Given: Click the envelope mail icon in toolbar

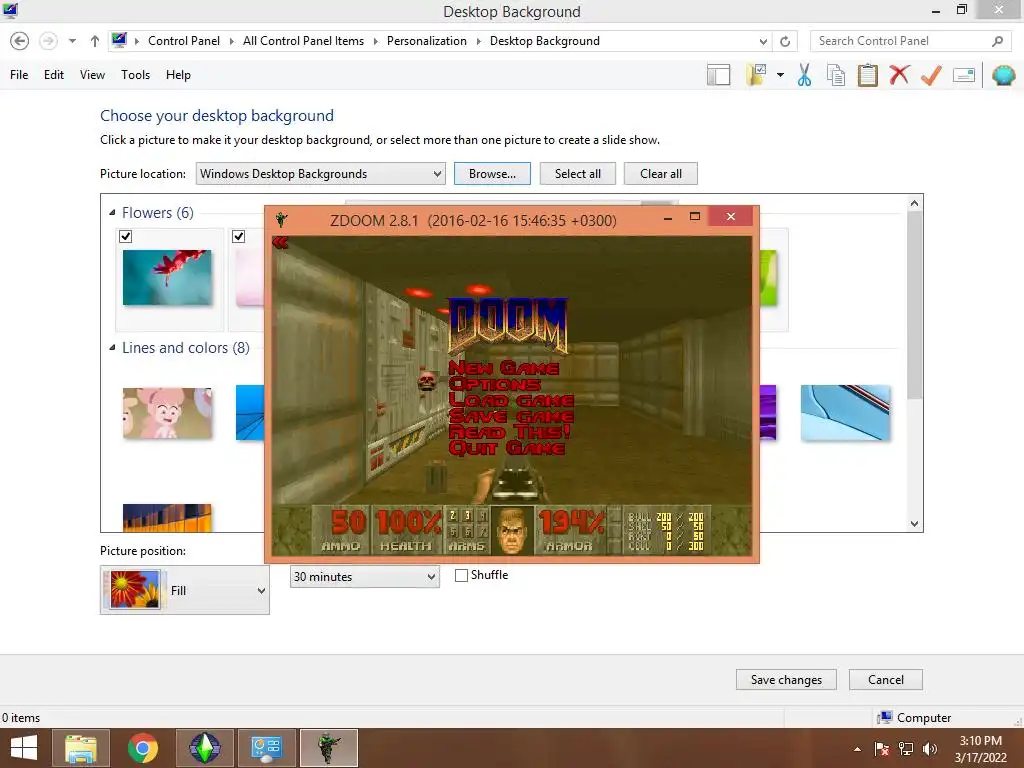Looking at the screenshot, I should tap(964, 75).
